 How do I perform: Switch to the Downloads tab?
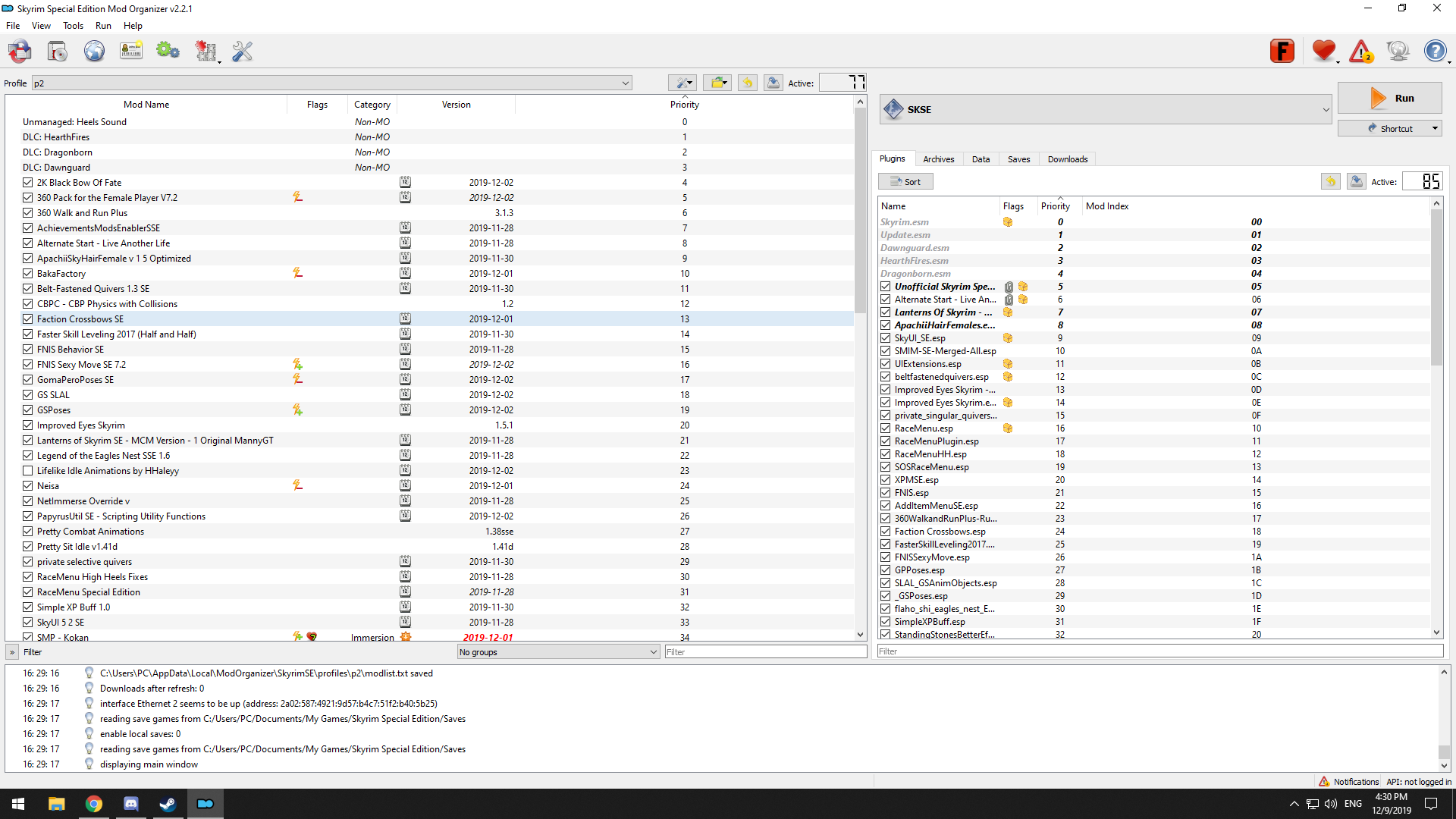(x=1068, y=159)
